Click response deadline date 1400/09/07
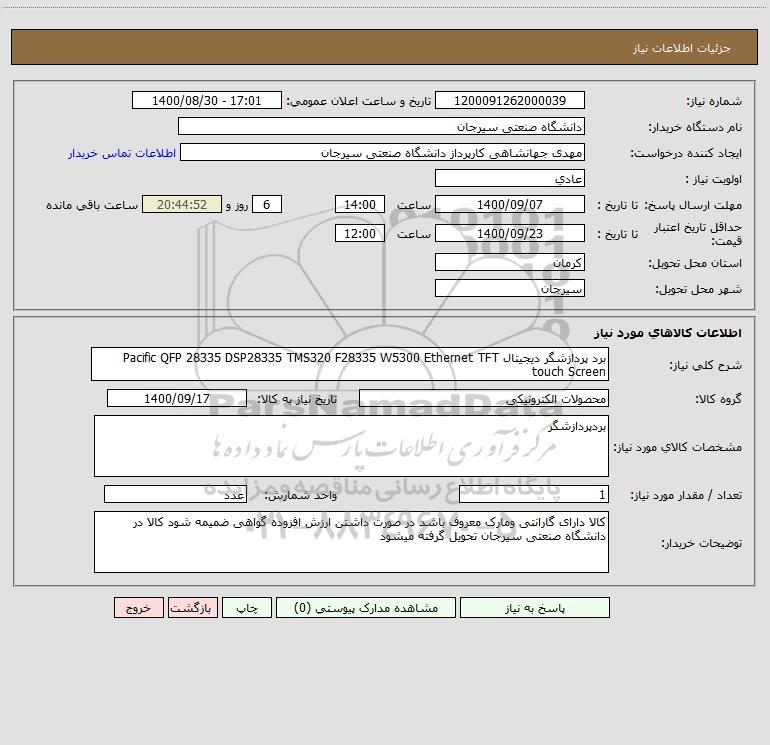770x745 pixels. click(510, 204)
